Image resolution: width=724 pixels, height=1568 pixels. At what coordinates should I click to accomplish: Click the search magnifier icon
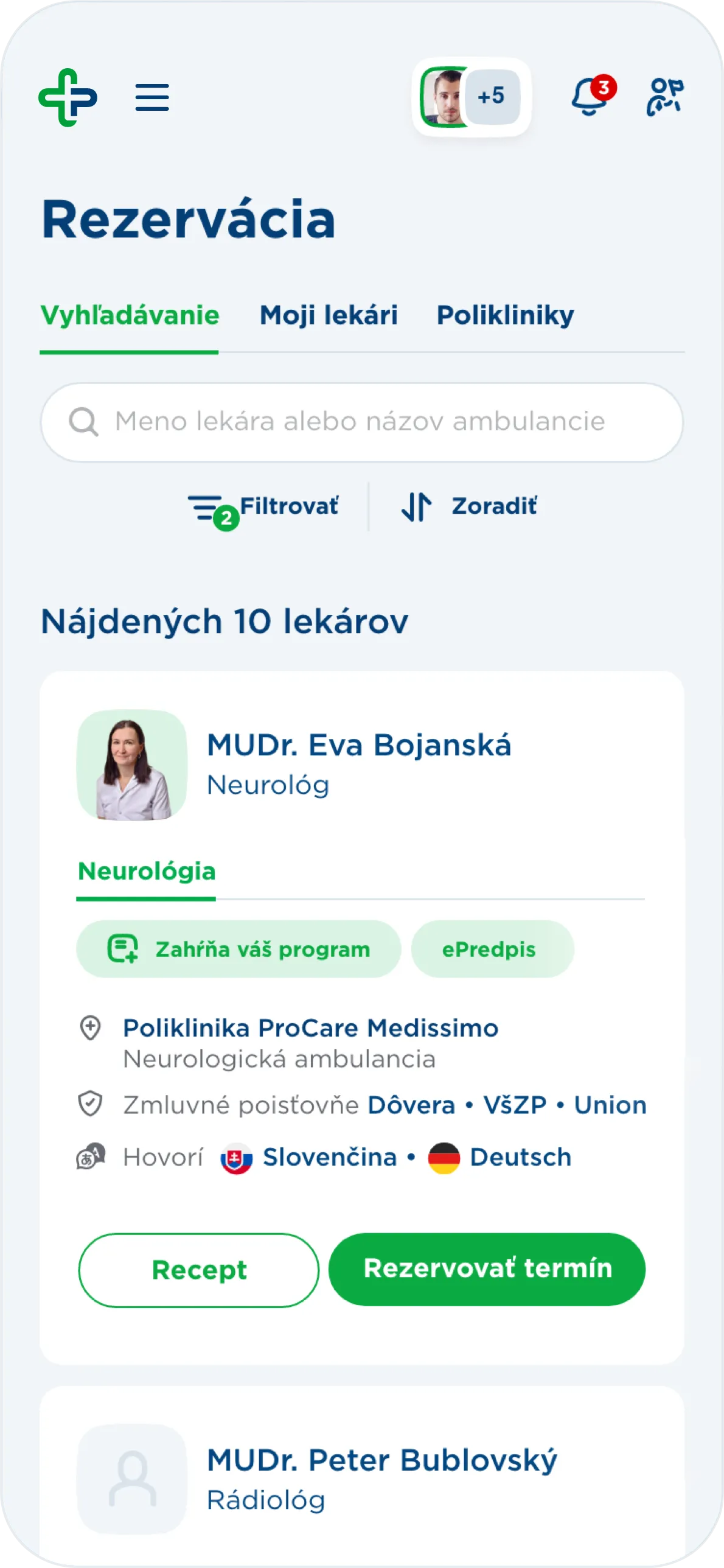[x=83, y=422]
